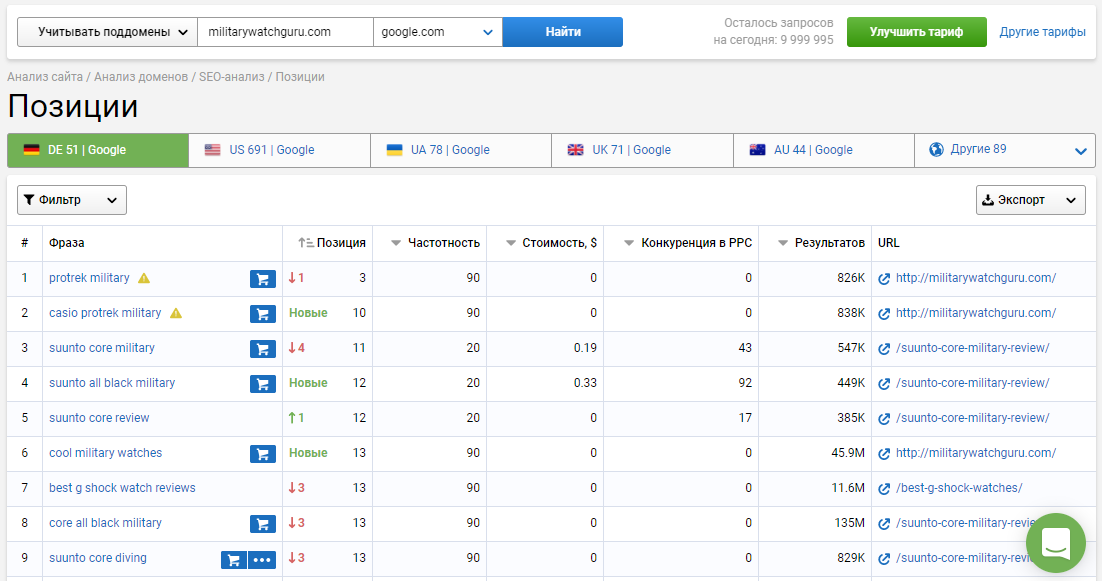
Task: Open the phrase link suunto core review
Action: click(x=99, y=418)
